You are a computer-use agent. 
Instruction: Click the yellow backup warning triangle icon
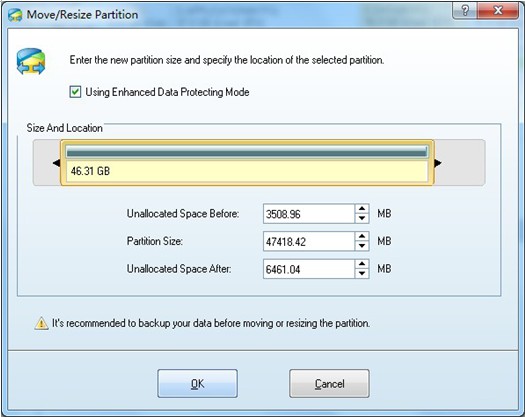[x=41, y=323]
